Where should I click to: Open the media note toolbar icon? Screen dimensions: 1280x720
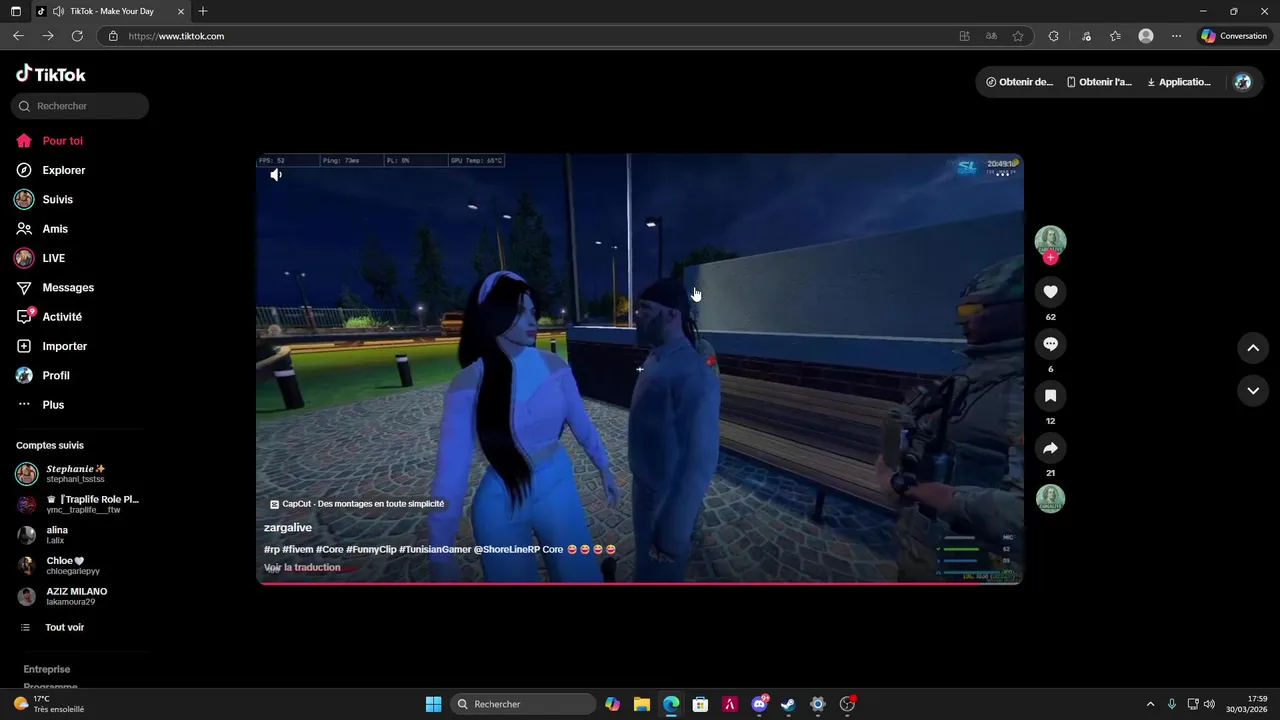pyautogui.click(x=1087, y=36)
